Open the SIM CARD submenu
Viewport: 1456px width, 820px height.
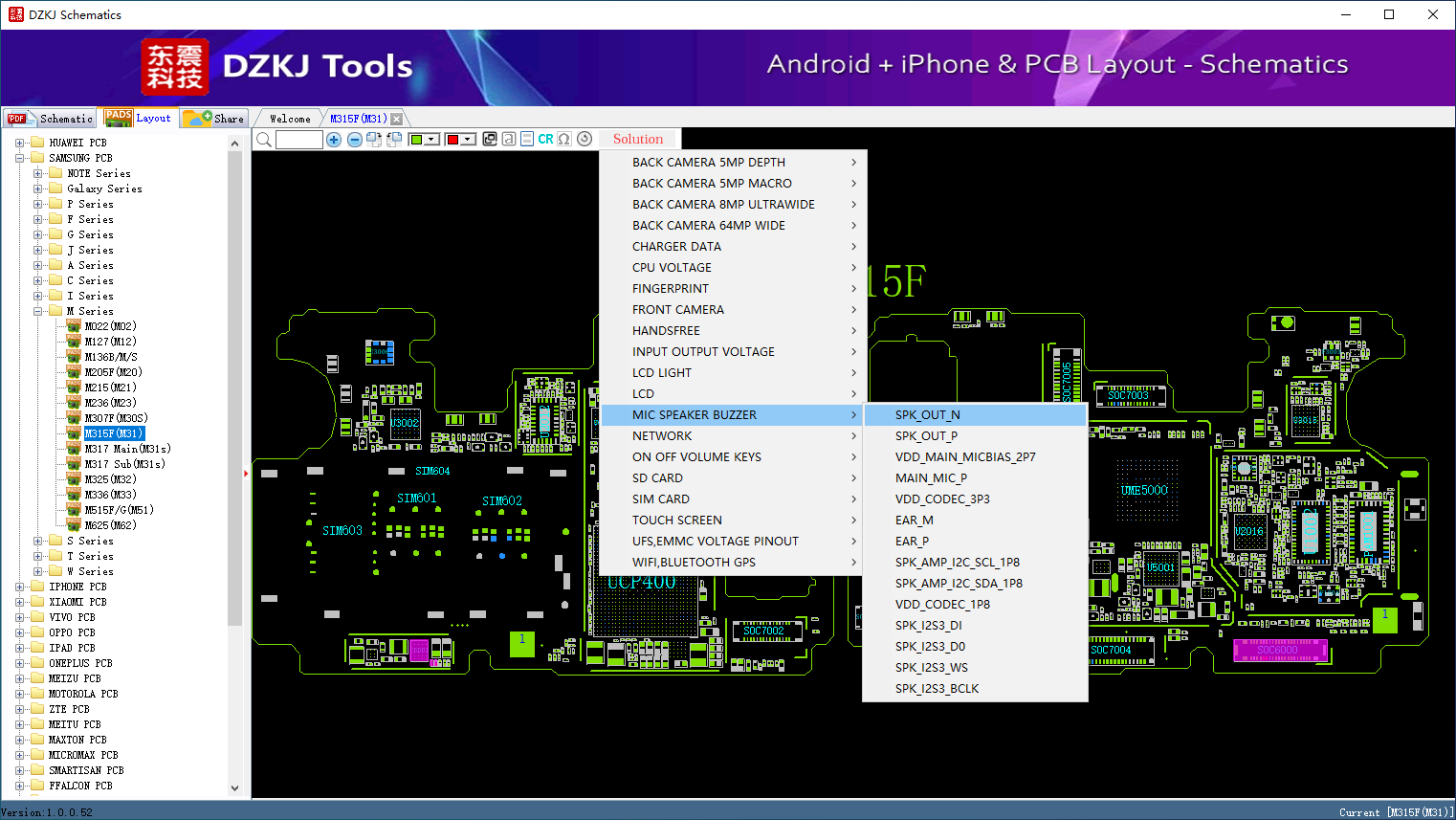tap(734, 499)
